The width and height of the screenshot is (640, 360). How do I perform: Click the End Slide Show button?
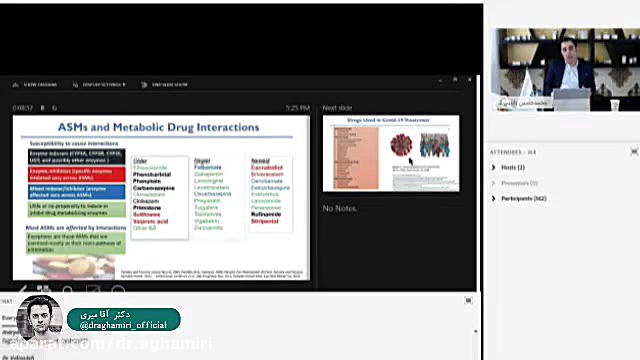pyautogui.click(x=164, y=85)
